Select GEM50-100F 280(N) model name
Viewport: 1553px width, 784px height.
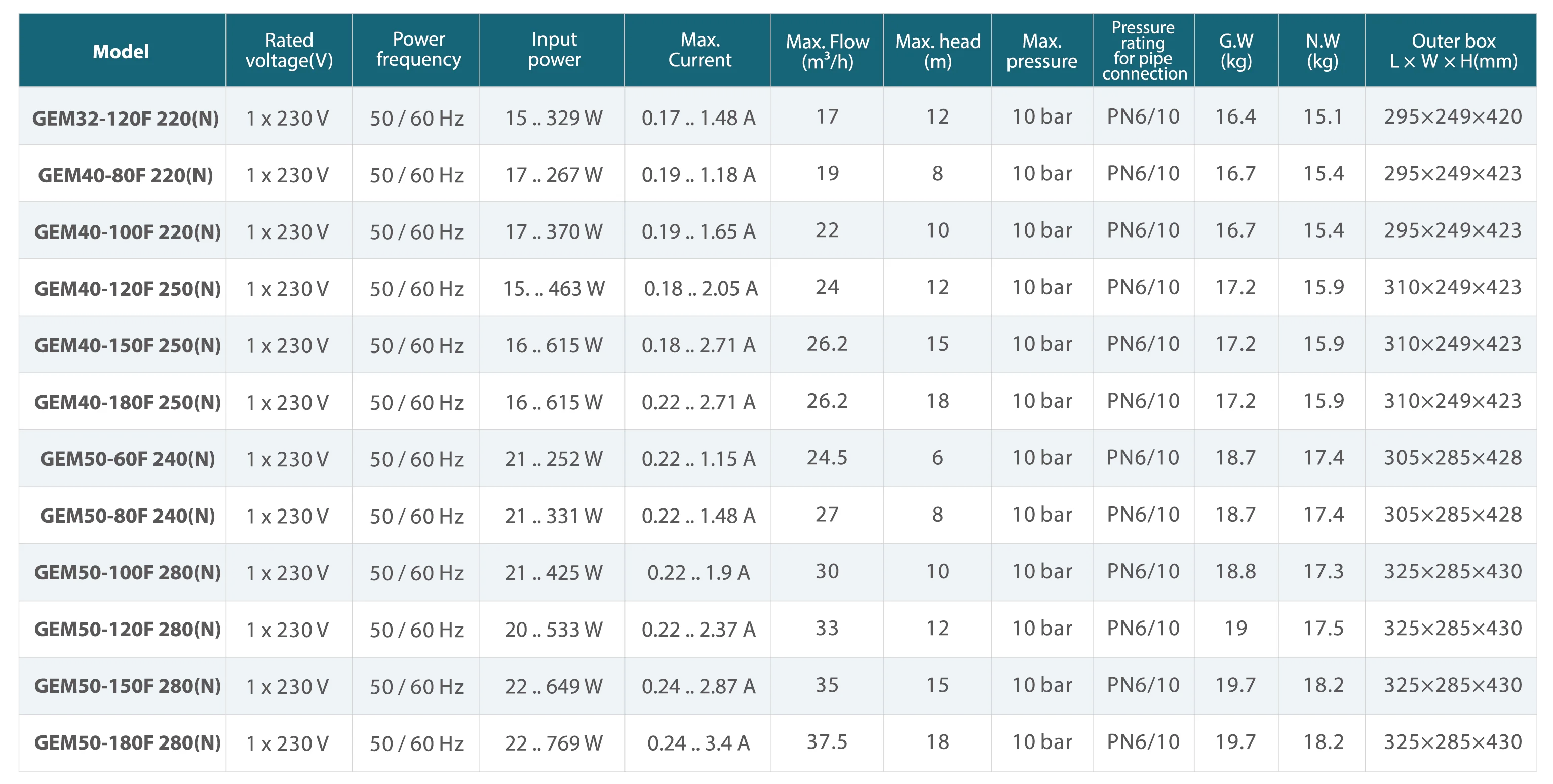point(127,572)
